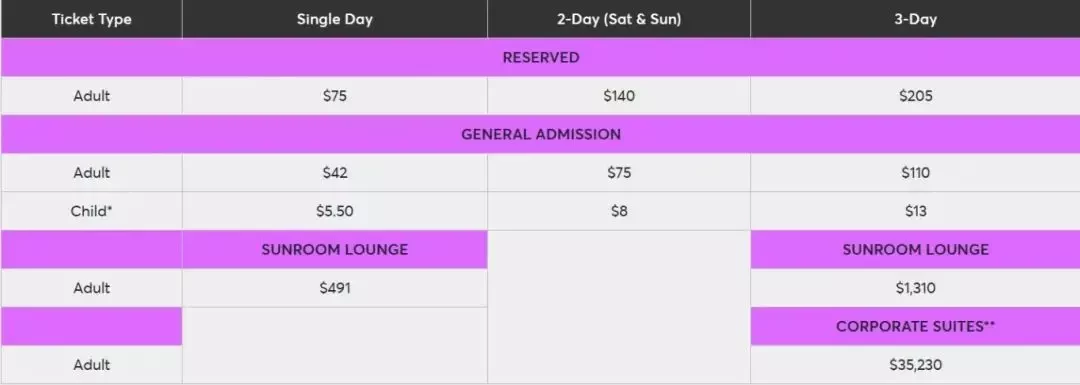Select the $8 child 2-day price
The width and height of the screenshot is (1080, 385).
(x=619, y=211)
